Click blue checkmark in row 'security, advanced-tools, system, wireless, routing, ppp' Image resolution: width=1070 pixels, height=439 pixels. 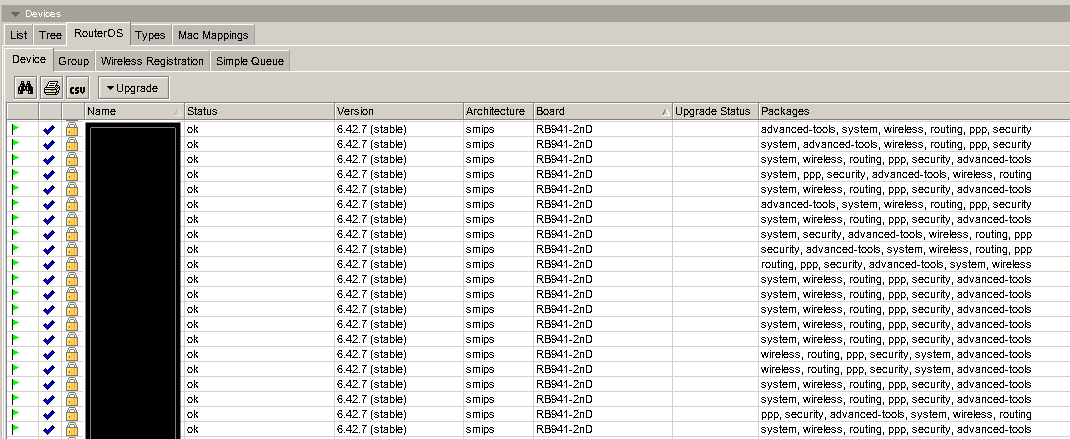point(48,250)
